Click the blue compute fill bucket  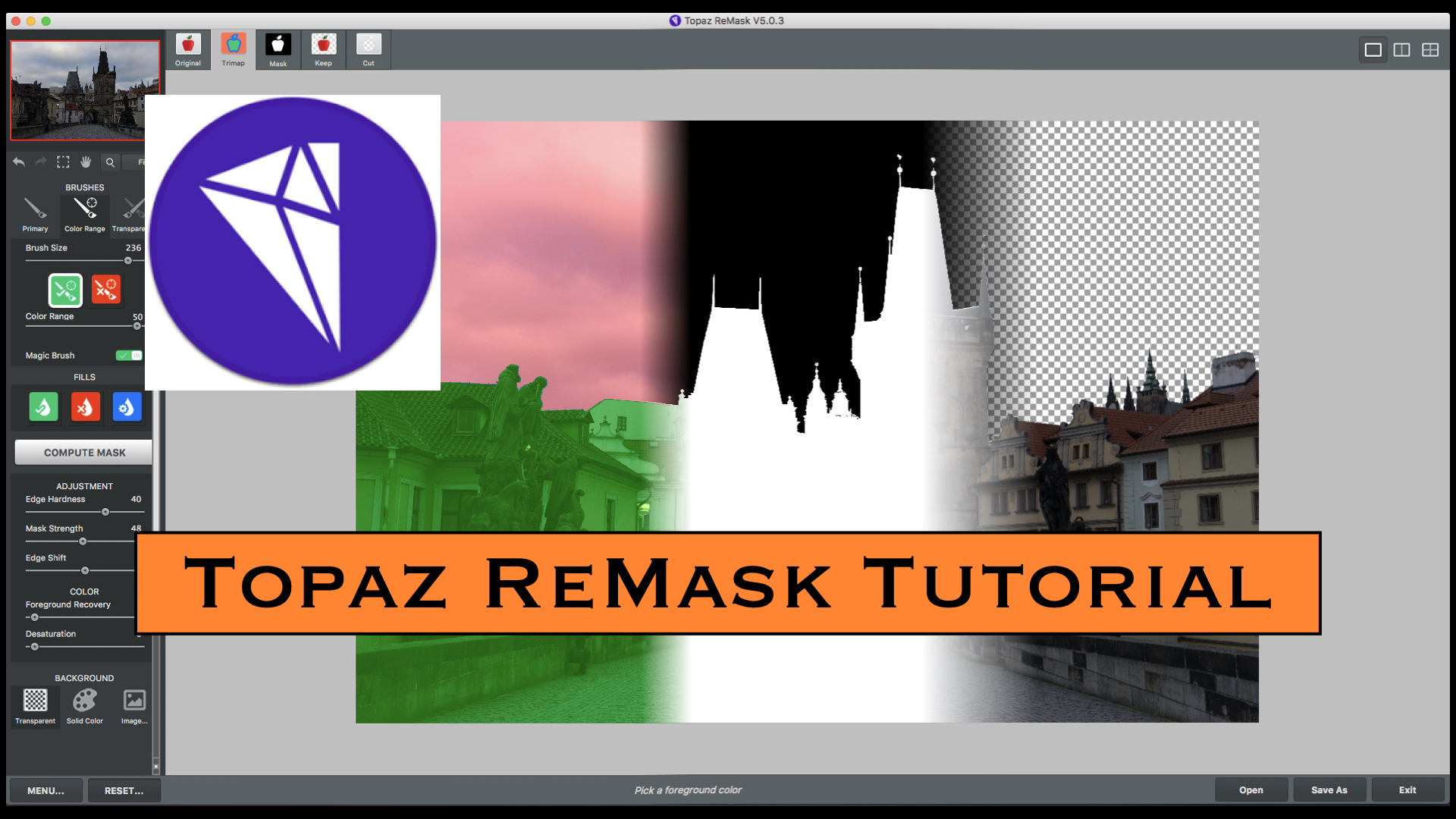tap(127, 407)
